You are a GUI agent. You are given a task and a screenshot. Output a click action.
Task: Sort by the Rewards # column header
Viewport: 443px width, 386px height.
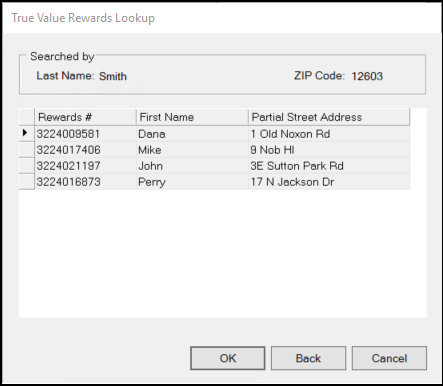tap(85, 117)
